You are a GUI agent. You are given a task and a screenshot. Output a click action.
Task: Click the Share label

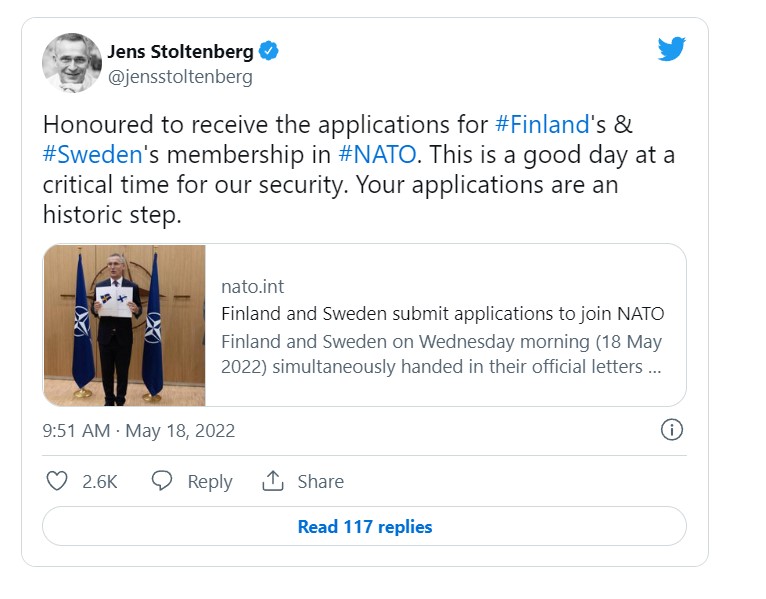click(320, 482)
